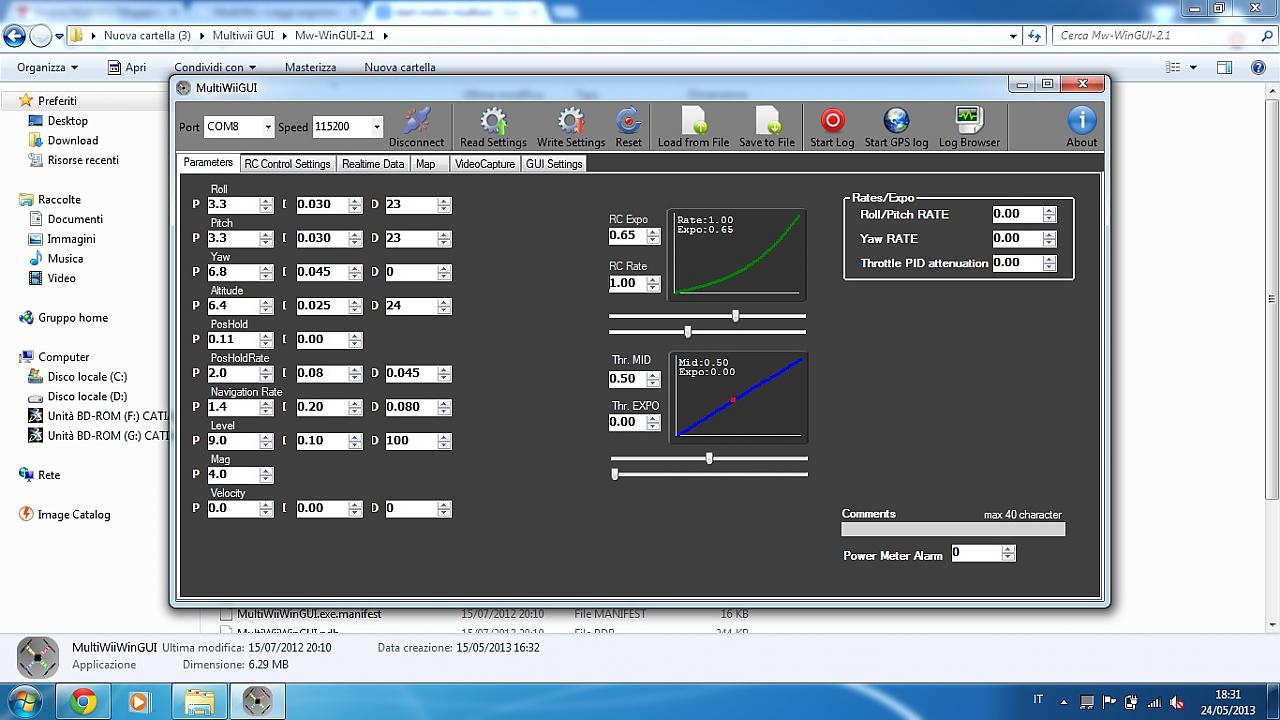Image resolution: width=1280 pixels, height=720 pixels.
Task: Click the RC Expo slider handle
Action: pos(735,316)
